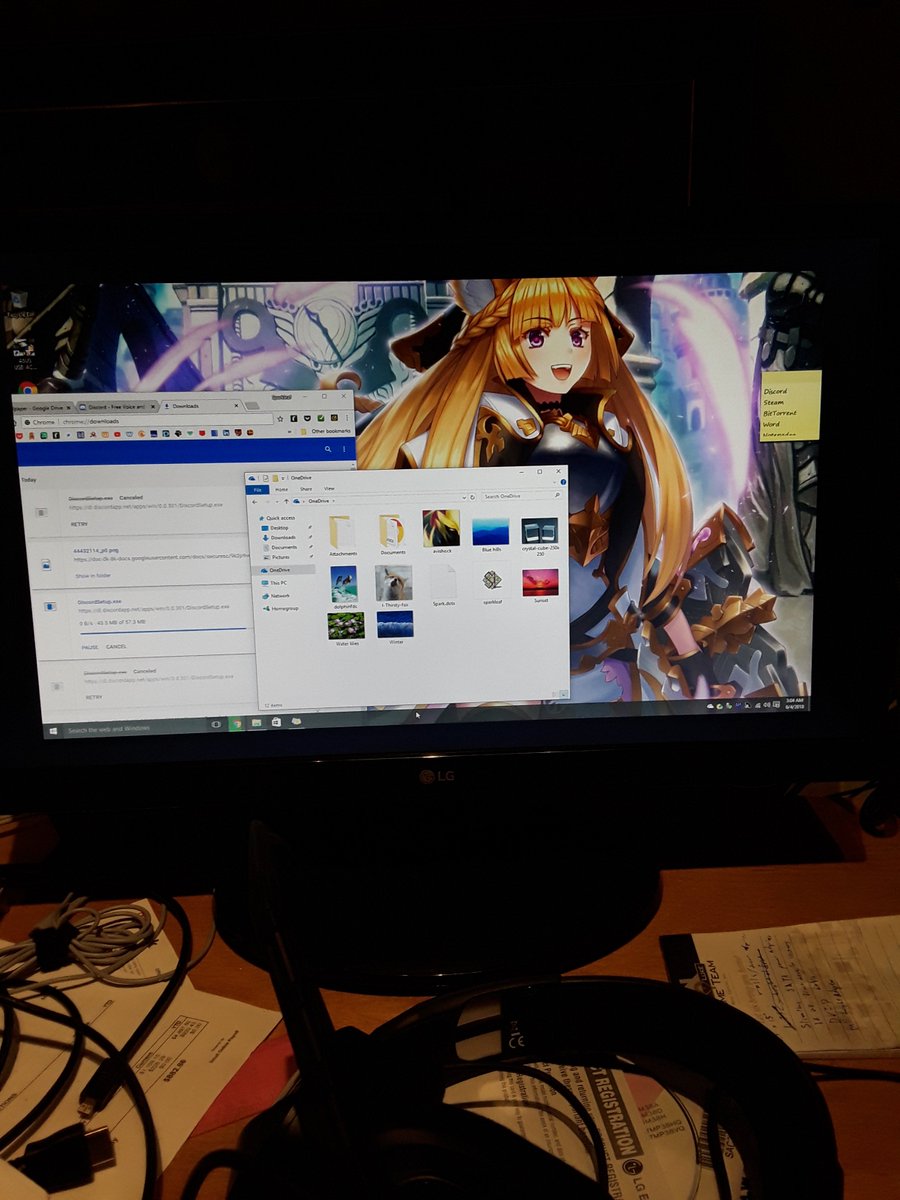
Task: Open the Home ribbon tab
Action: coord(281,489)
